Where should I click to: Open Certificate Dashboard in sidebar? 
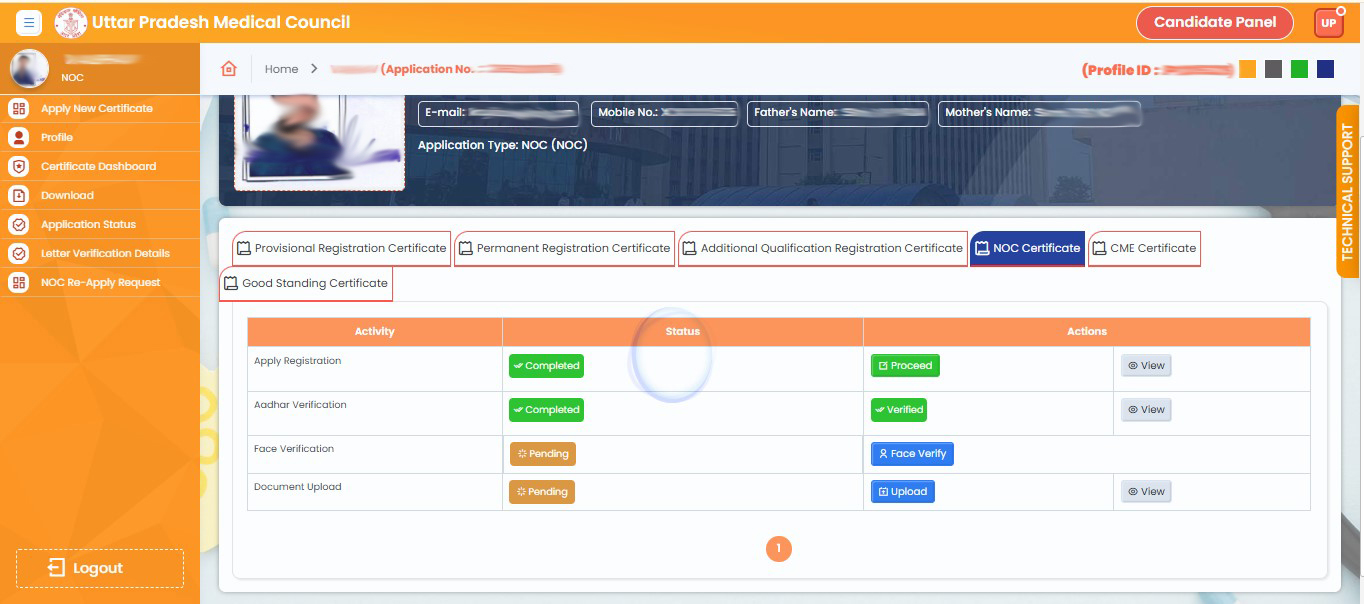tap(98, 166)
